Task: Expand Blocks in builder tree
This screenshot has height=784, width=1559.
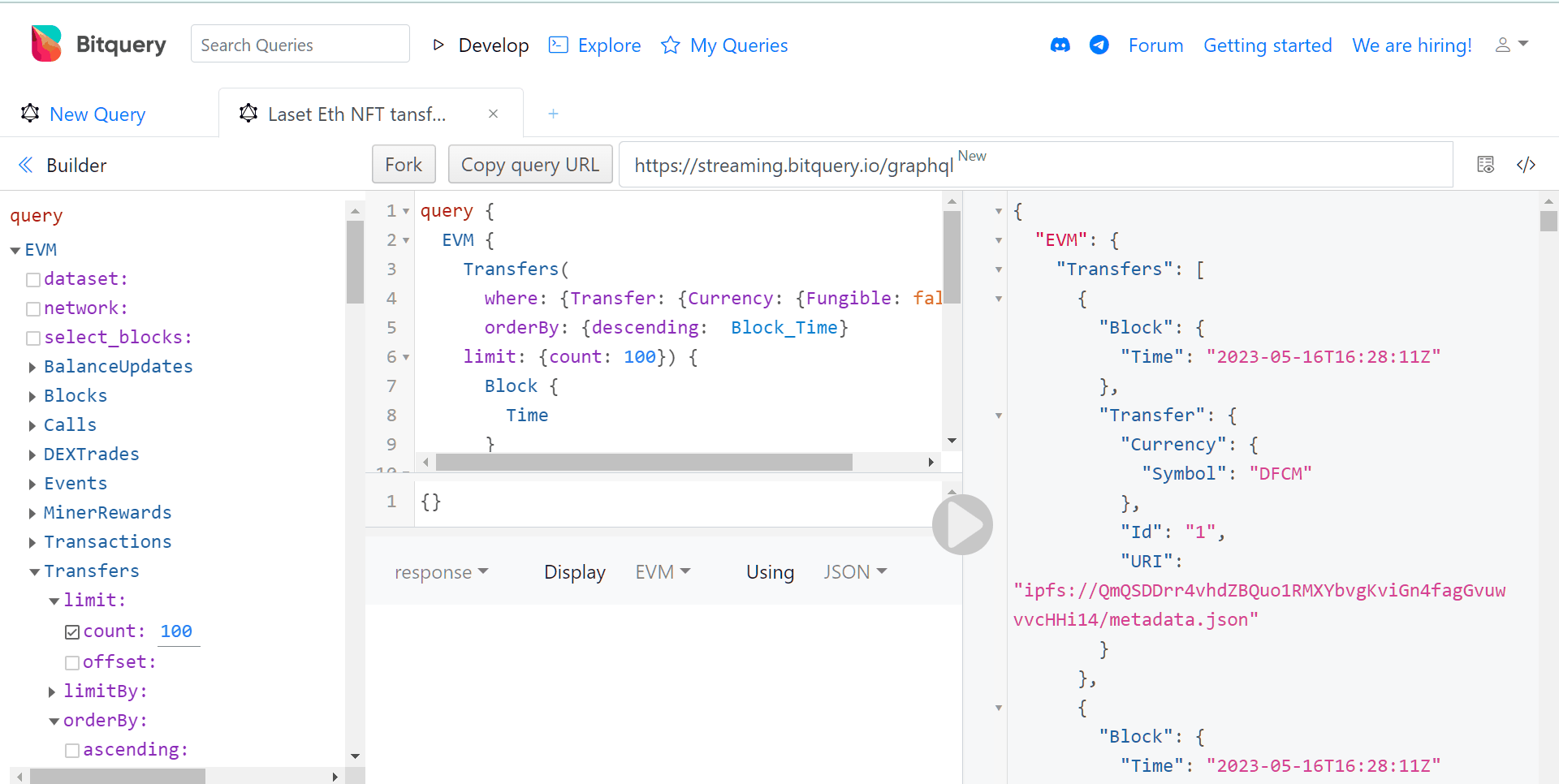Action: click(x=32, y=397)
